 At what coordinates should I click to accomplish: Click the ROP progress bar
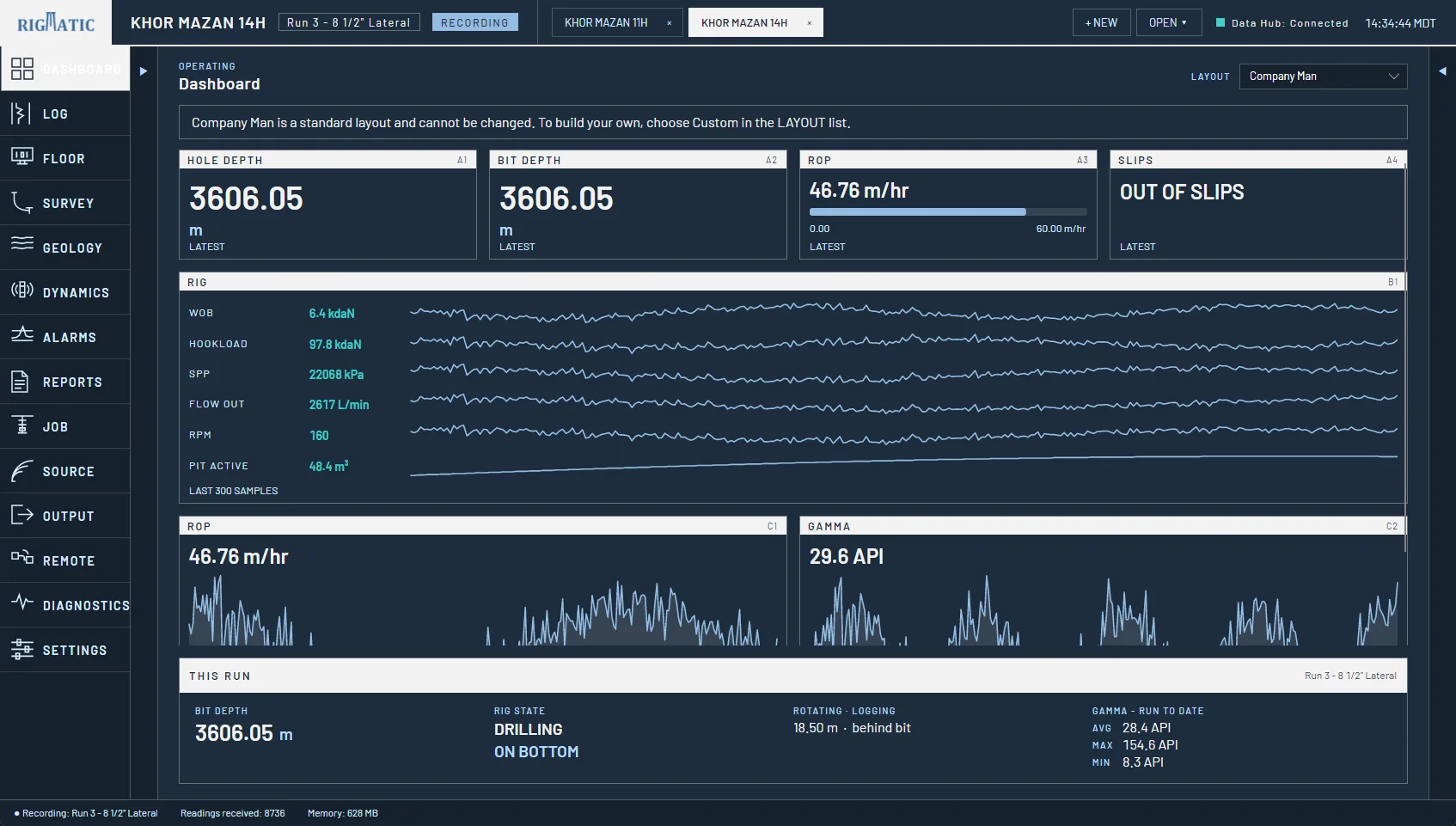pyautogui.click(x=948, y=211)
